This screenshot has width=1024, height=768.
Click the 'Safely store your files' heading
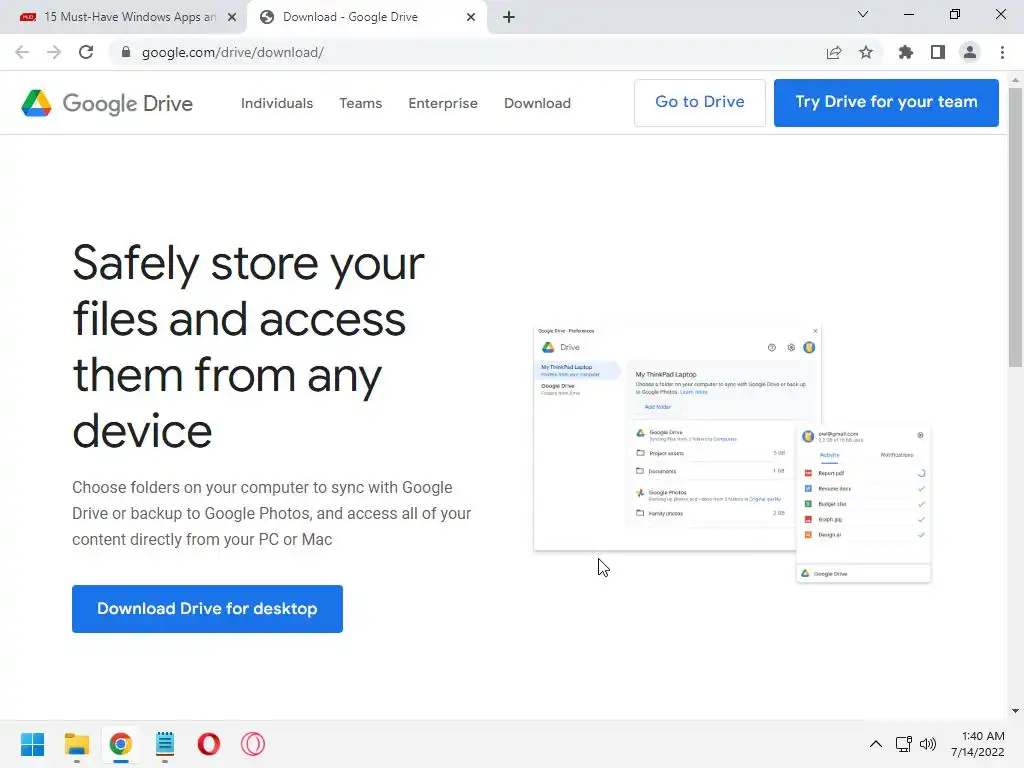point(249,346)
